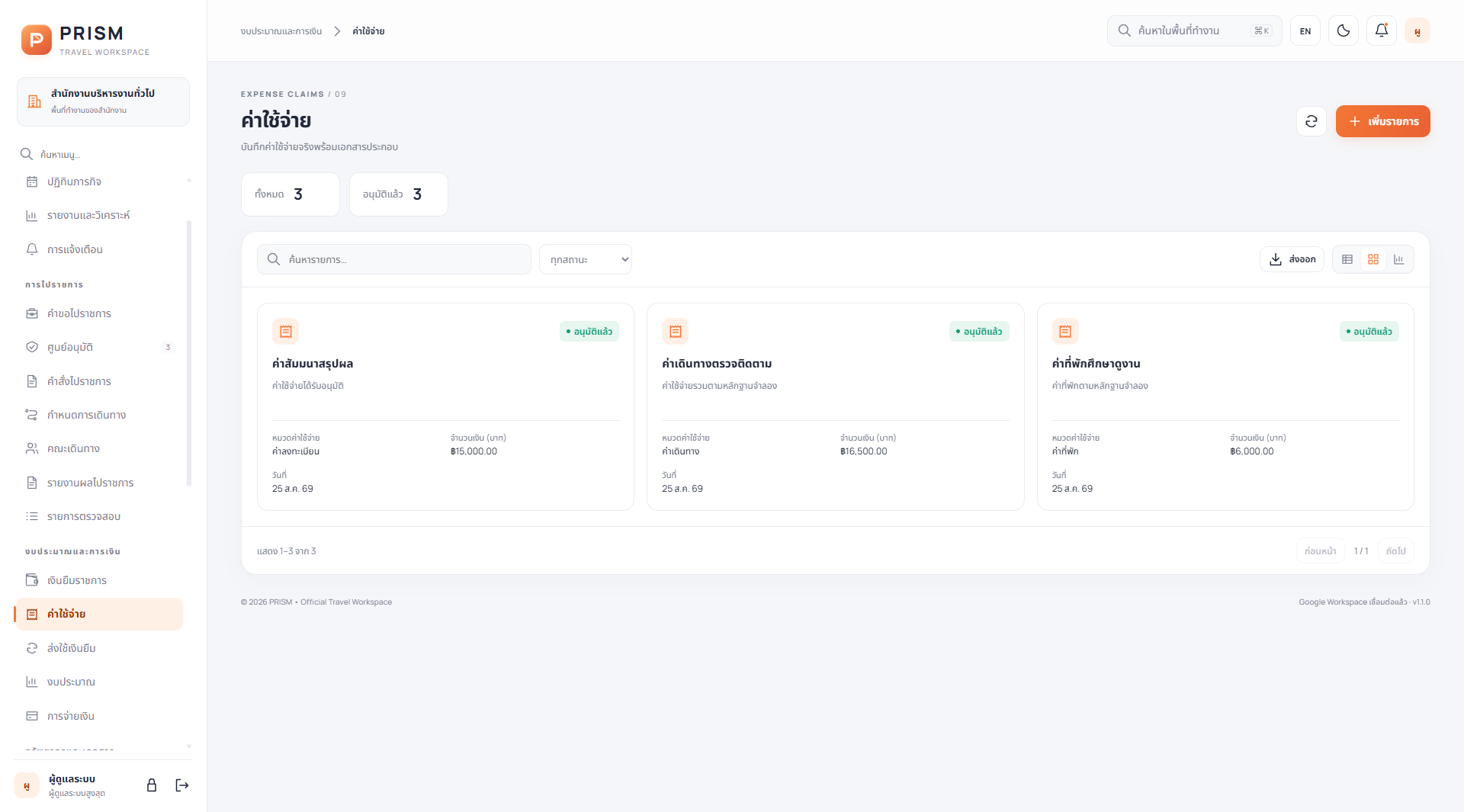Expand the สำนักงานบริหารงานทั่วไป workspace selector
This screenshot has height=812, width=1464.
(103, 101)
